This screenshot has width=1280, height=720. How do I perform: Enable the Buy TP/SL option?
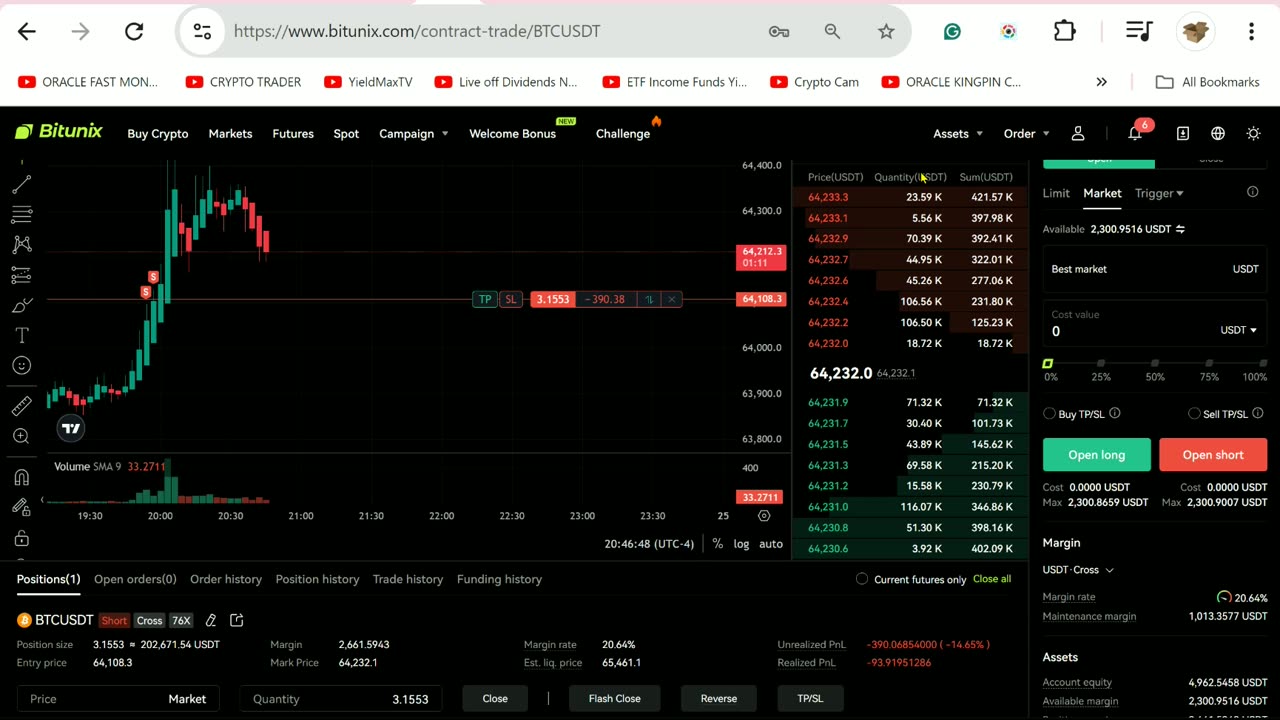tap(1049, 413)
